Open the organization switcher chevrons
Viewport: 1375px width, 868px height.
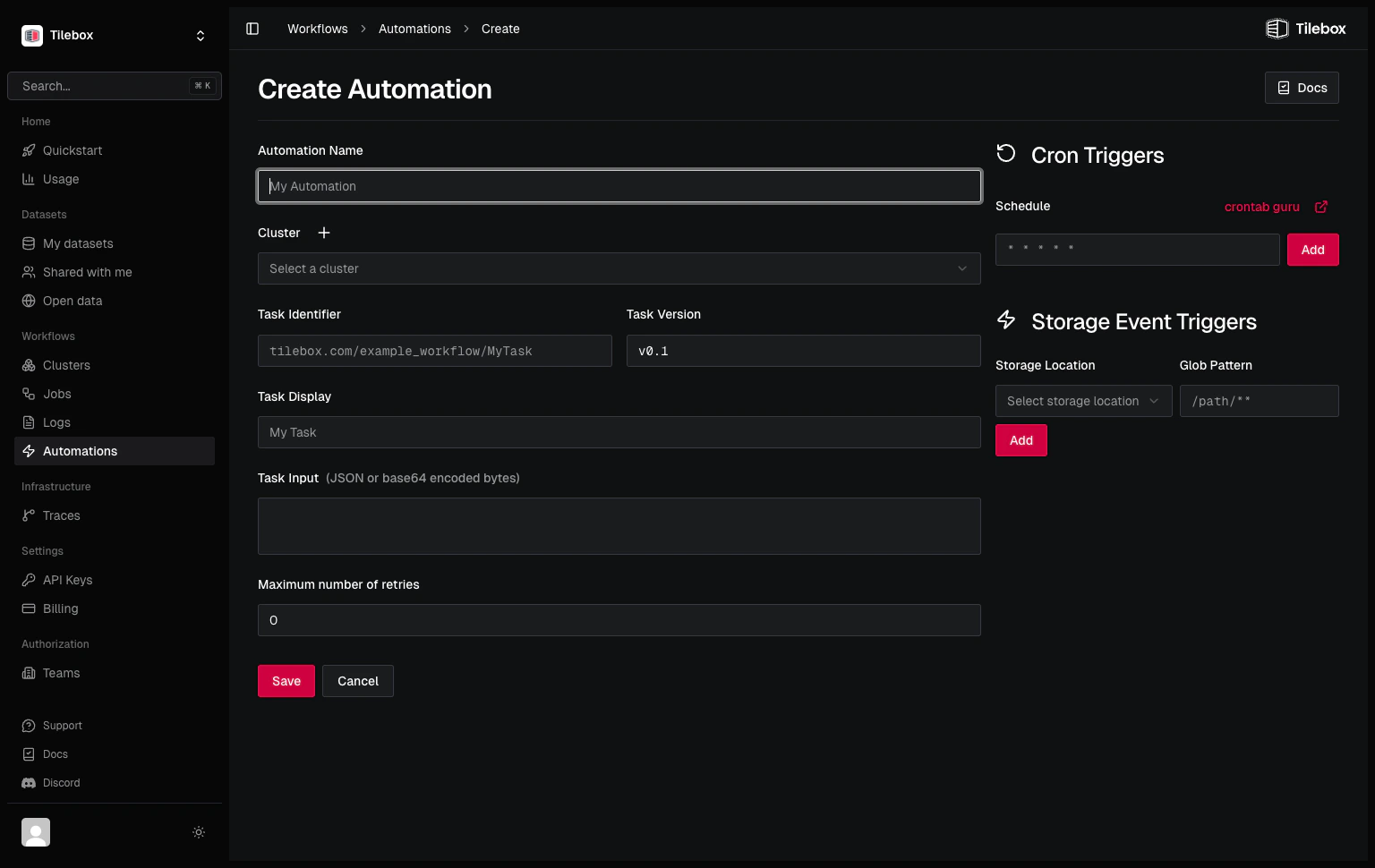(201, 36)
